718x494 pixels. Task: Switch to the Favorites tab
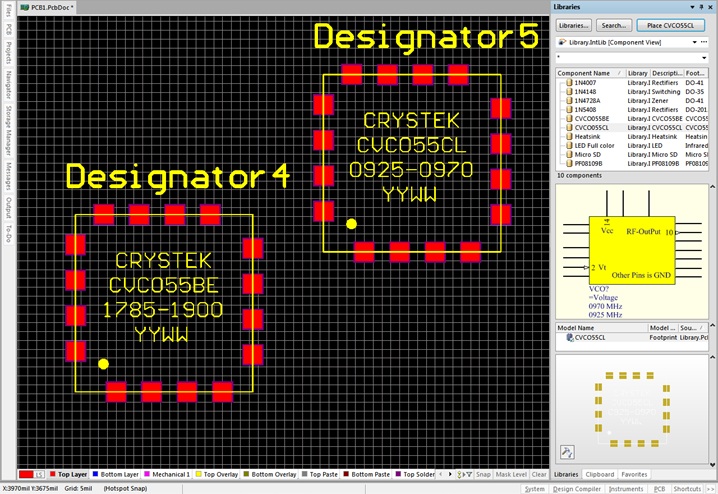(634, 475)
